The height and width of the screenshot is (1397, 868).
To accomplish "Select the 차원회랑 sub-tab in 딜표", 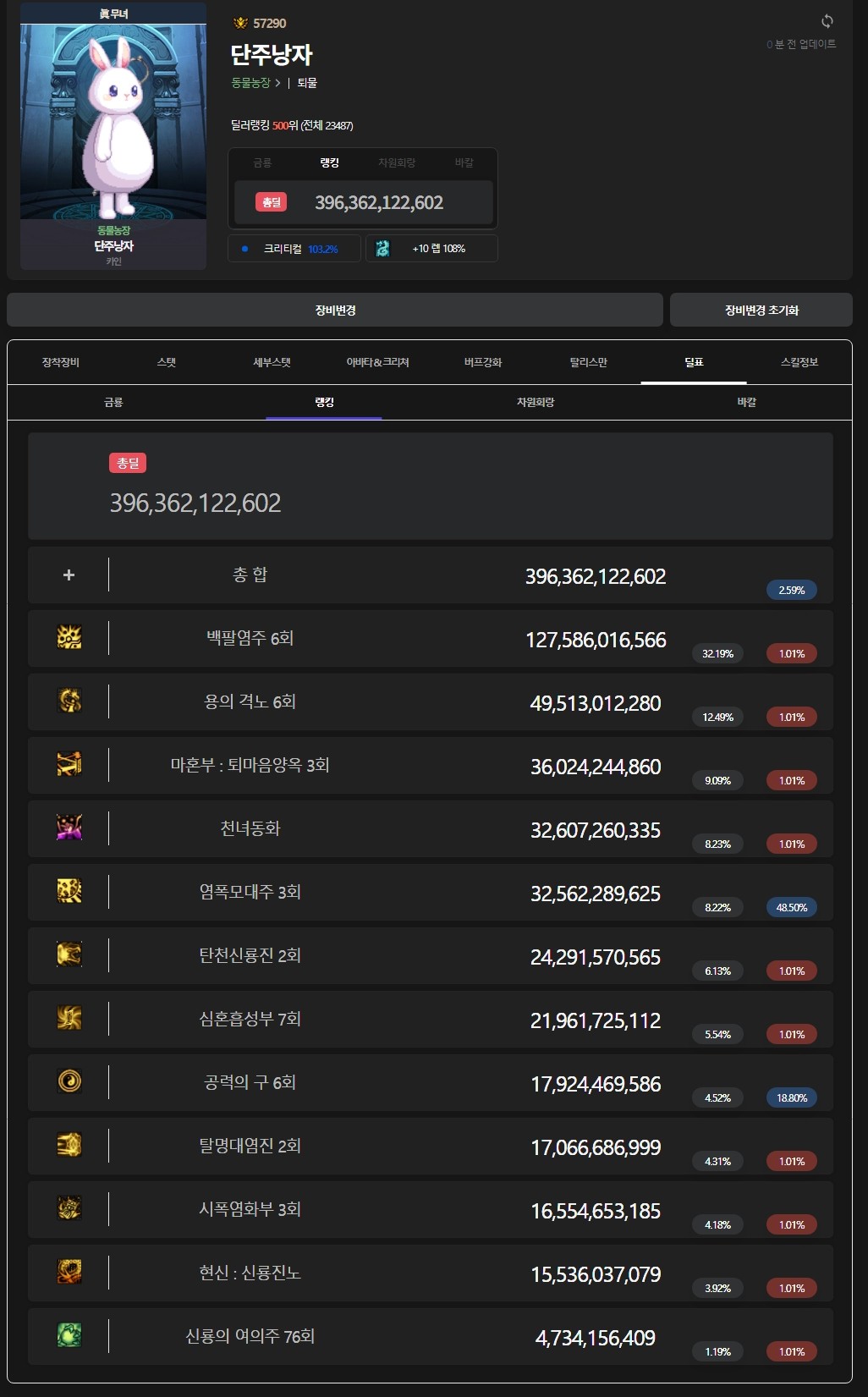I will (535, 402).
